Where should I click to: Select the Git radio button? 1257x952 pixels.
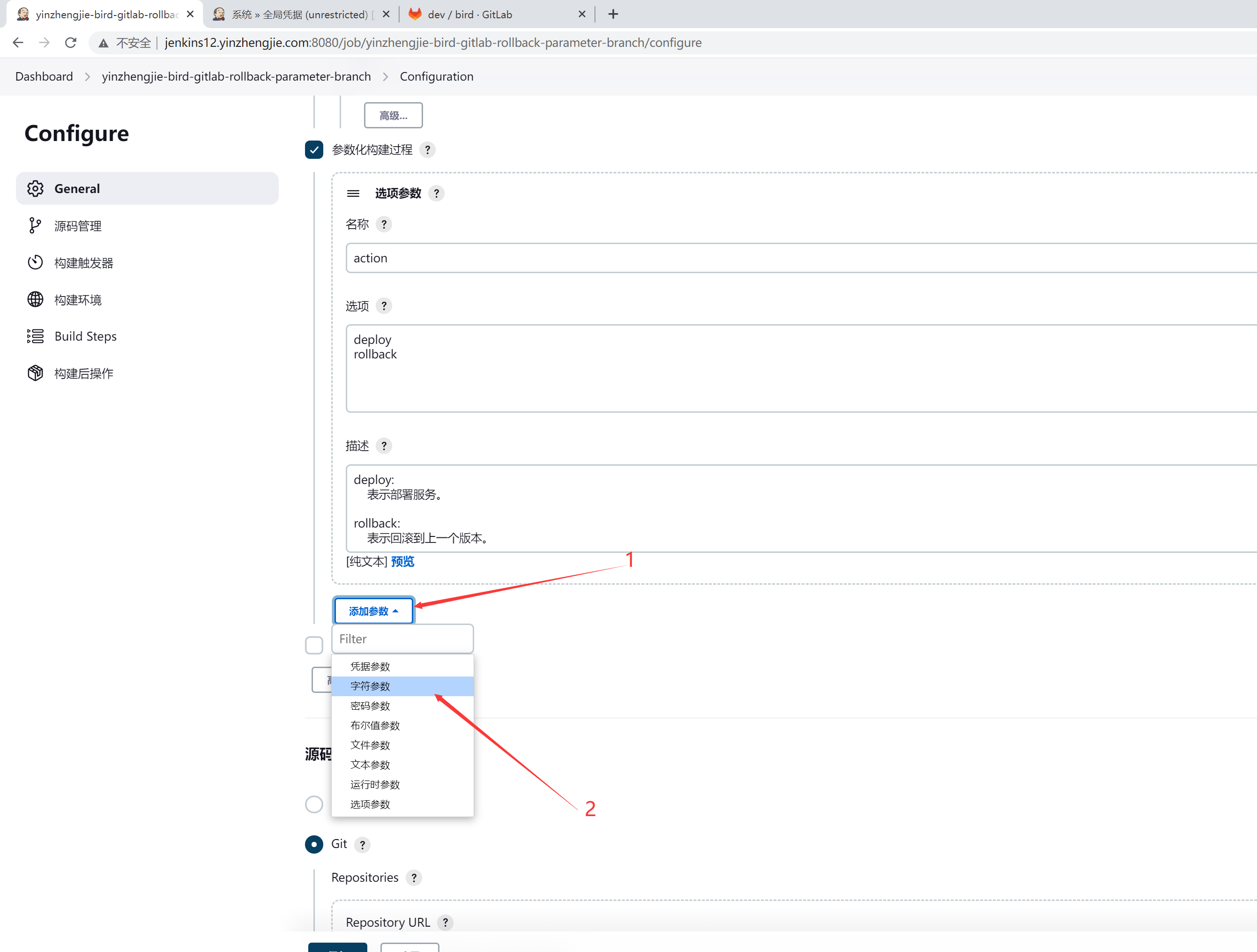tap(314, 845)
